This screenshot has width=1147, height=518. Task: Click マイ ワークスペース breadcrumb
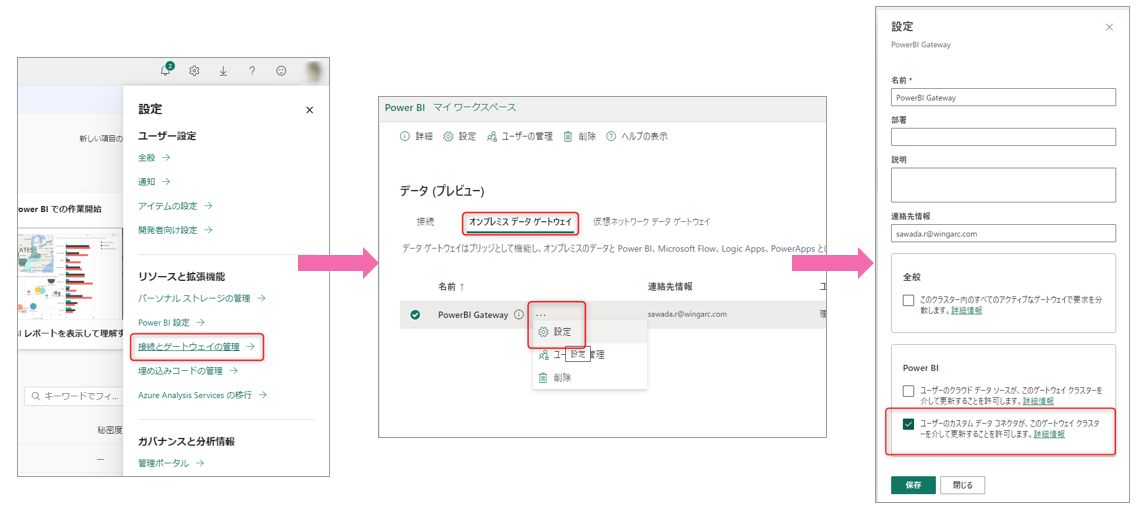[475, 108]
